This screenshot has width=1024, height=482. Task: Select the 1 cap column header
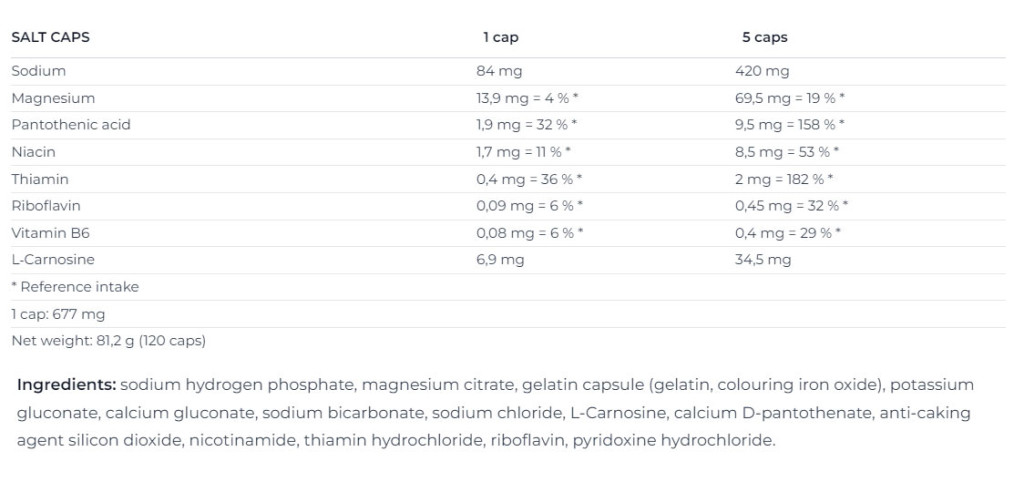click(501, 37)
